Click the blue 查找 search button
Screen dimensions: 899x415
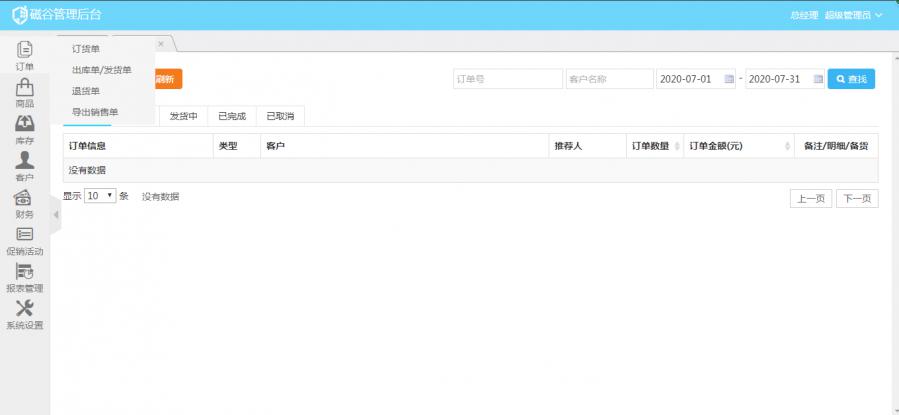tap(851, 79)
